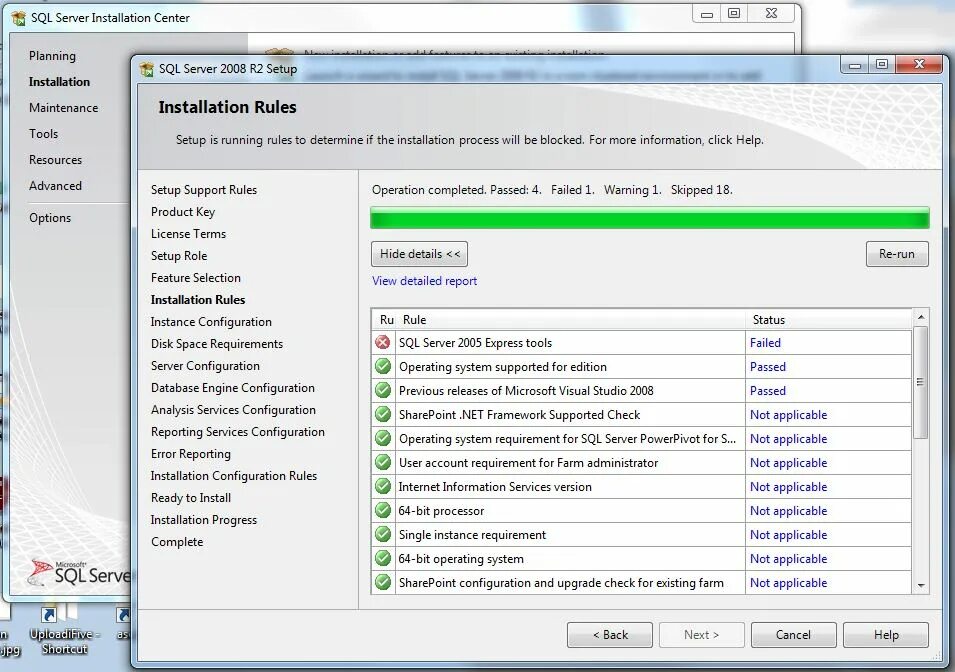955x672 pixels.
Task: Click the Help button
Action: (886, 635)
